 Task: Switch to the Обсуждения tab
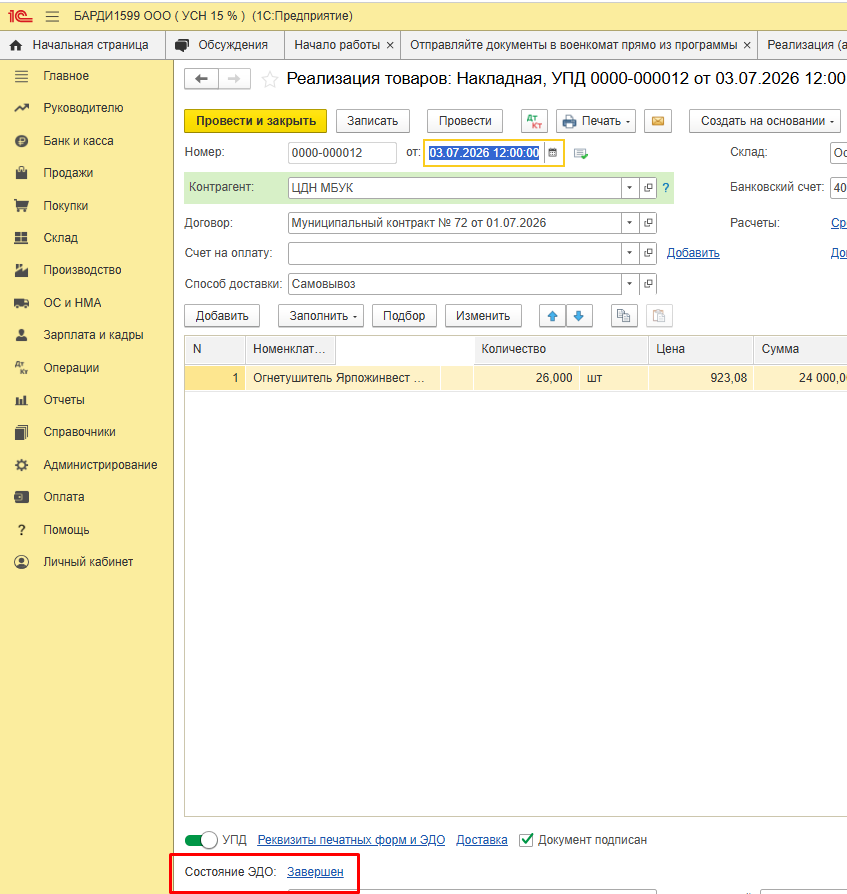point(225,45)
